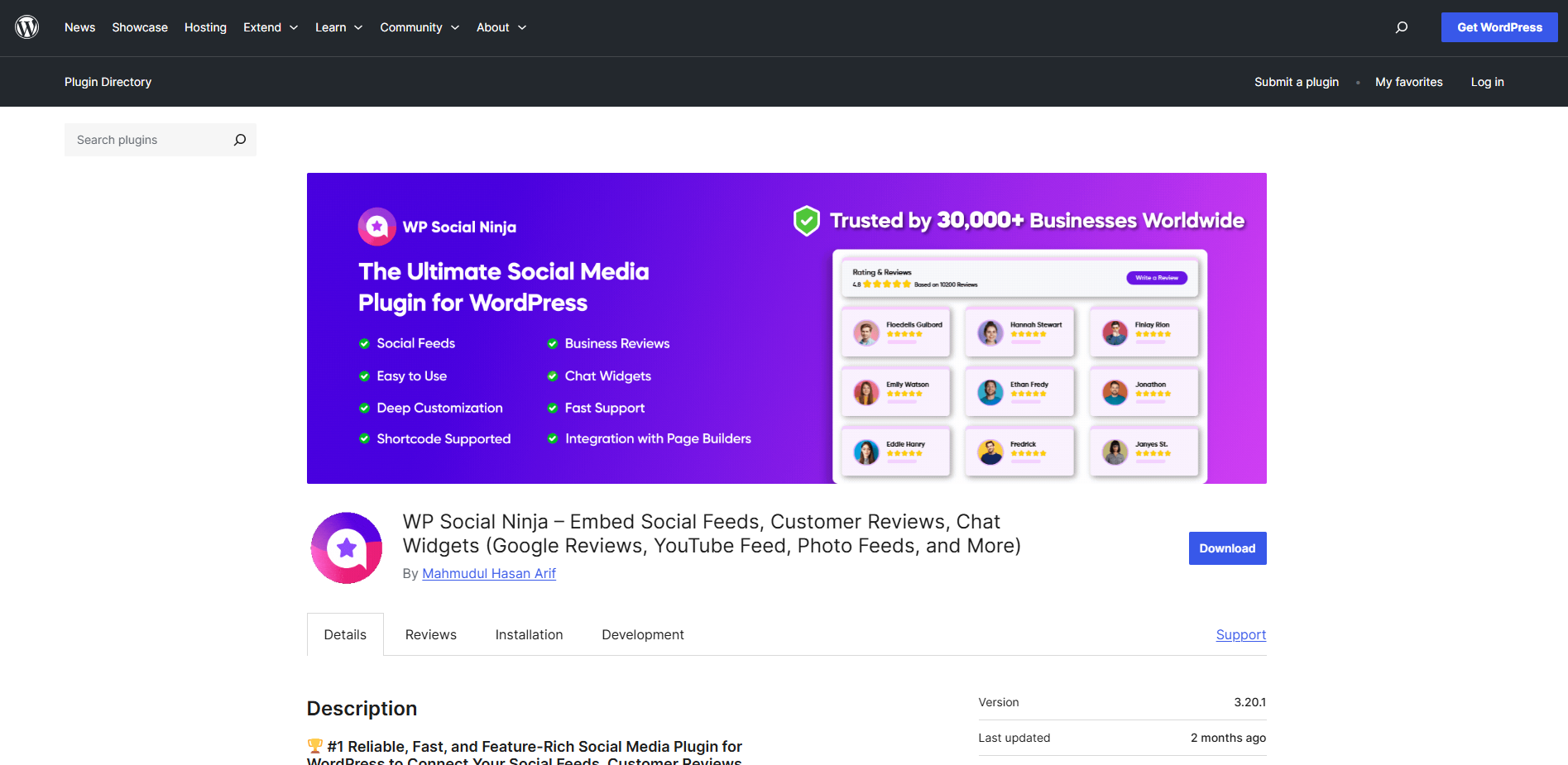
Task: Open the Installation tab
Action: pyautogui.click(x=529, y=634)
